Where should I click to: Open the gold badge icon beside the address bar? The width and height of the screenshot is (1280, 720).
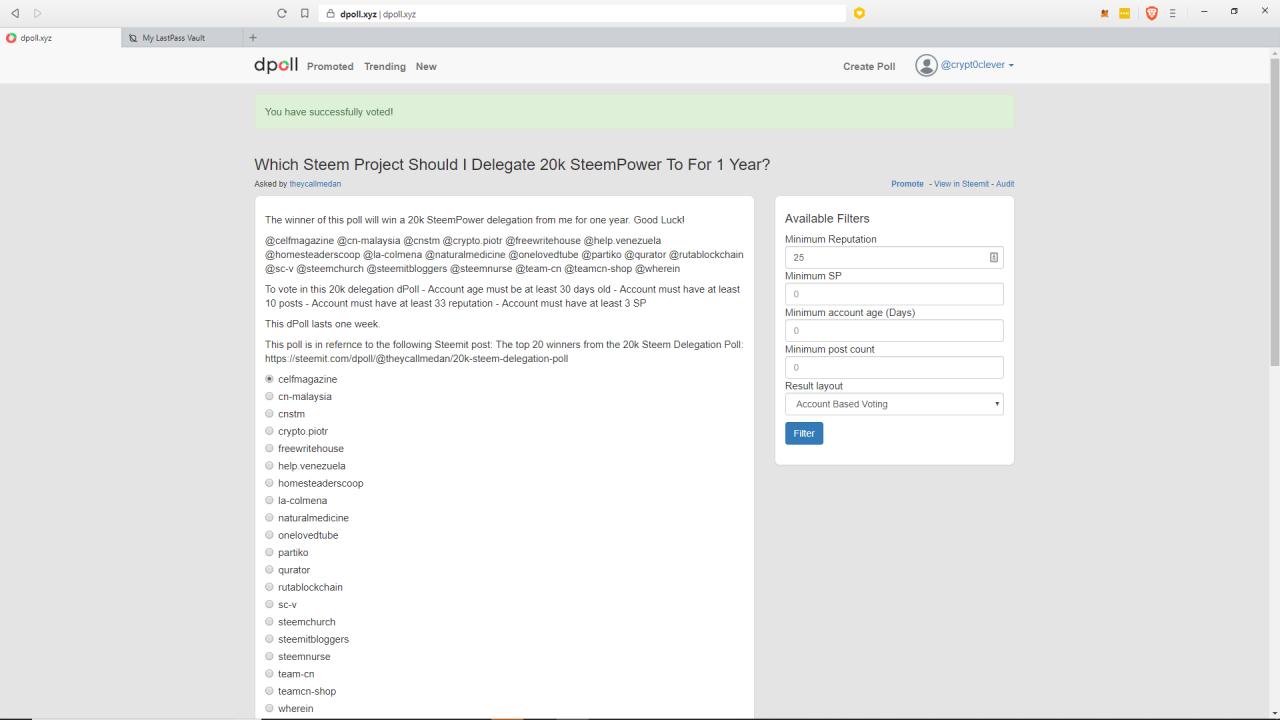click(859, 13)
